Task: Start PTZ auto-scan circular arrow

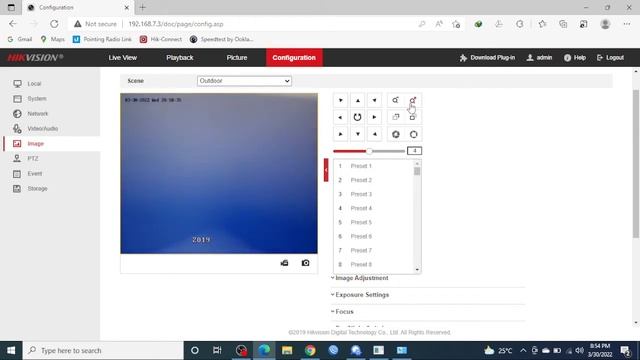Action: [x=358, y=118]
